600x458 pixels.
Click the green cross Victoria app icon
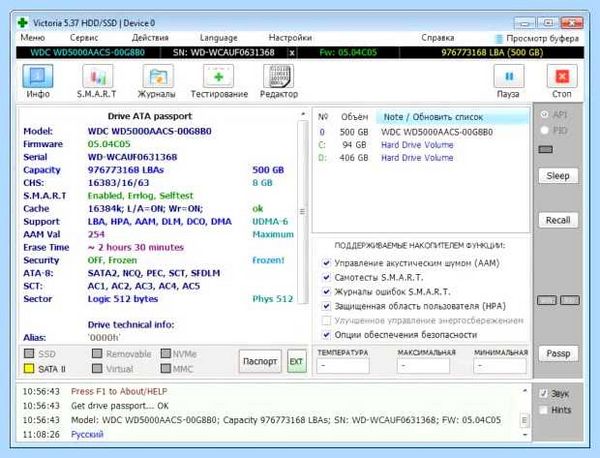(23, 23)
